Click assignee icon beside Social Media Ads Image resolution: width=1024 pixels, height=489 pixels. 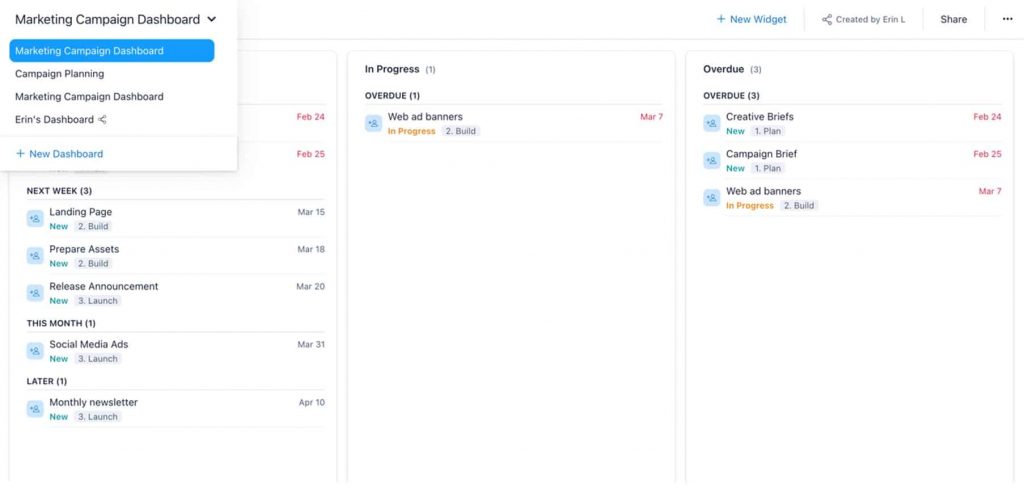coord(35,350)
